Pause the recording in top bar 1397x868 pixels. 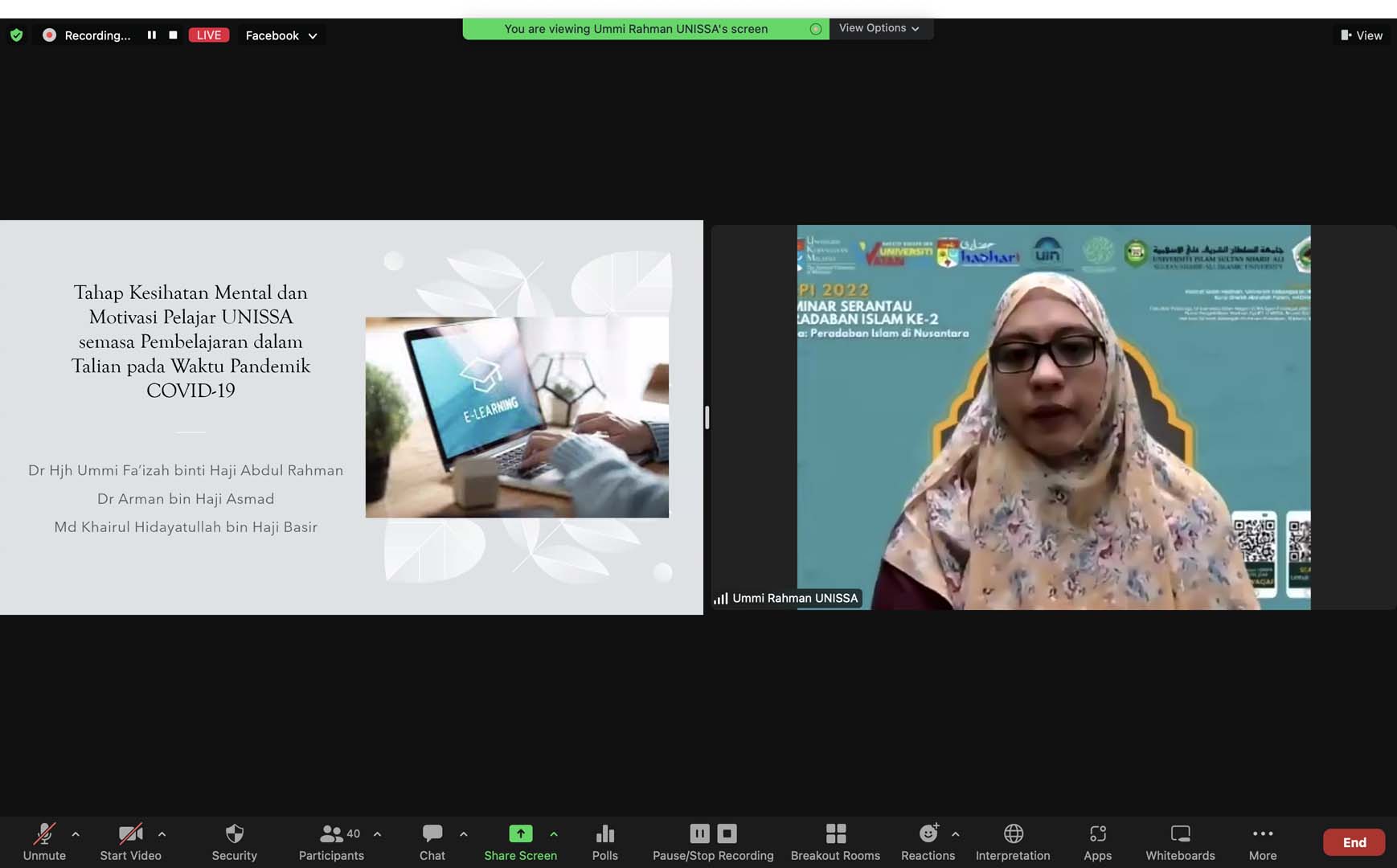151,35
